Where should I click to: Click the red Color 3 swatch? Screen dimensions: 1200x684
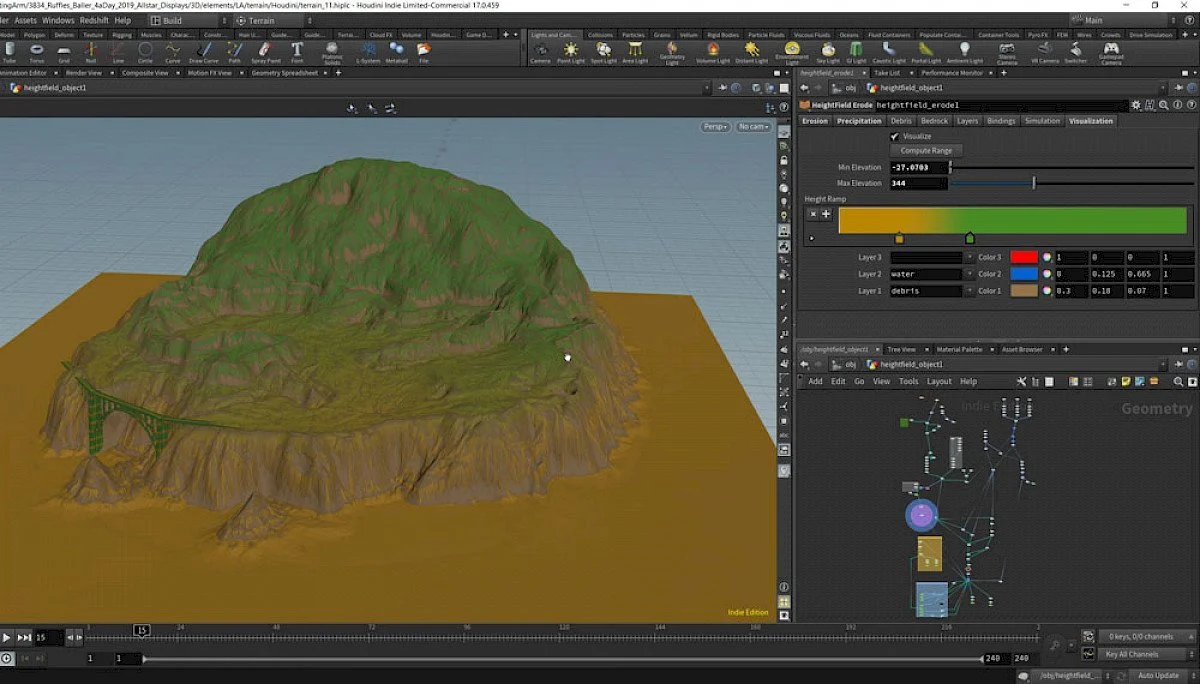[1023, 257]
